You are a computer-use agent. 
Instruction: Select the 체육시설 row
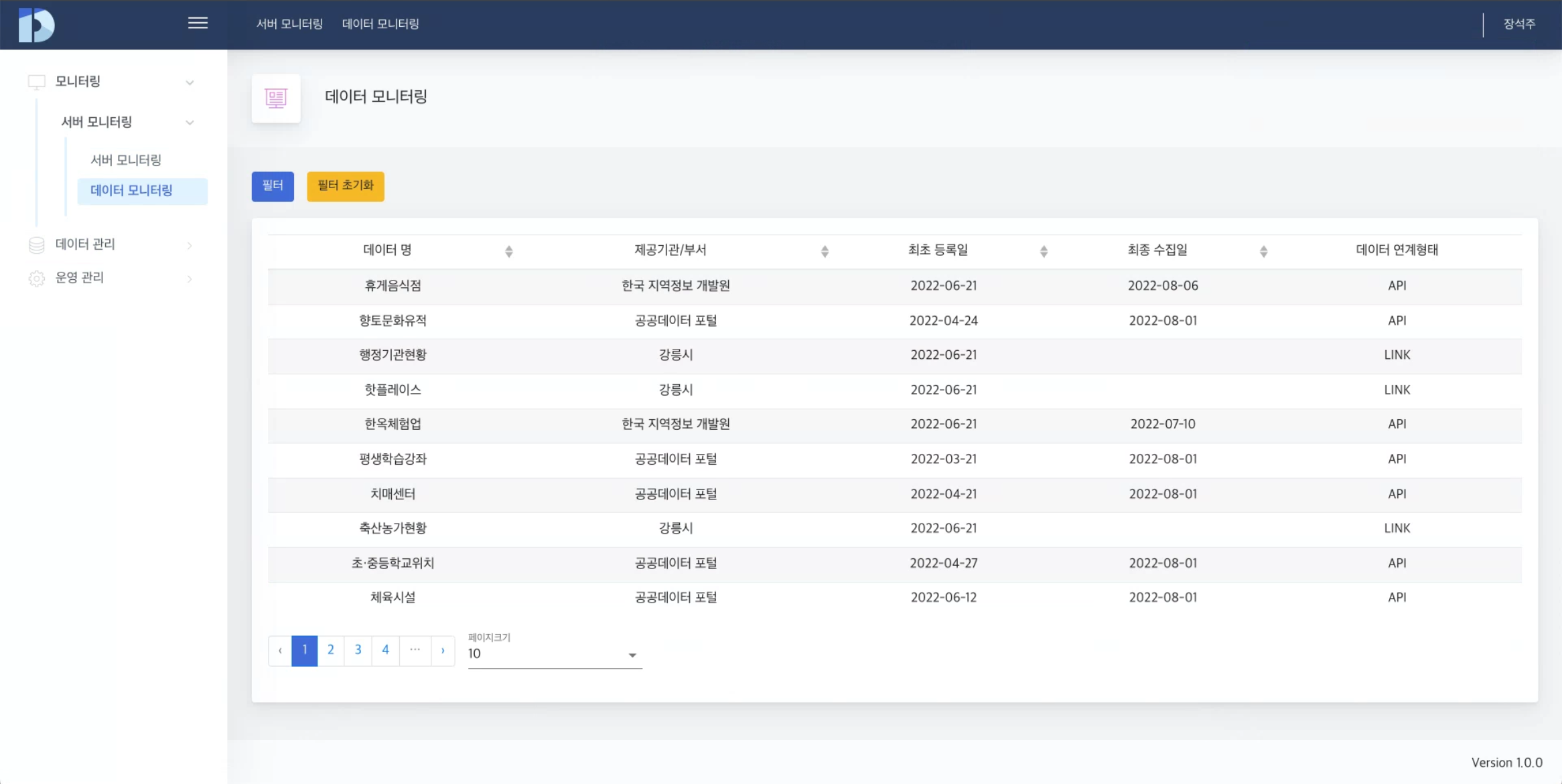pyautogui.click(x=895, y=598)
